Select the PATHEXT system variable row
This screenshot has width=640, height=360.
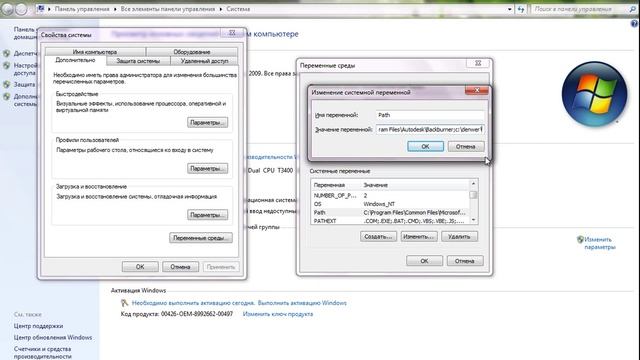click(x=390, y=221)
